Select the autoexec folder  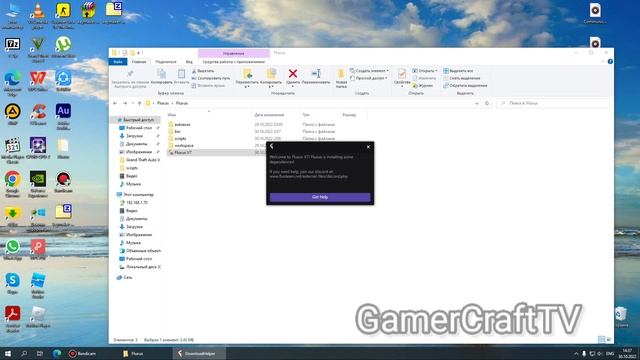pyautogui.click(x=182, y=124)
